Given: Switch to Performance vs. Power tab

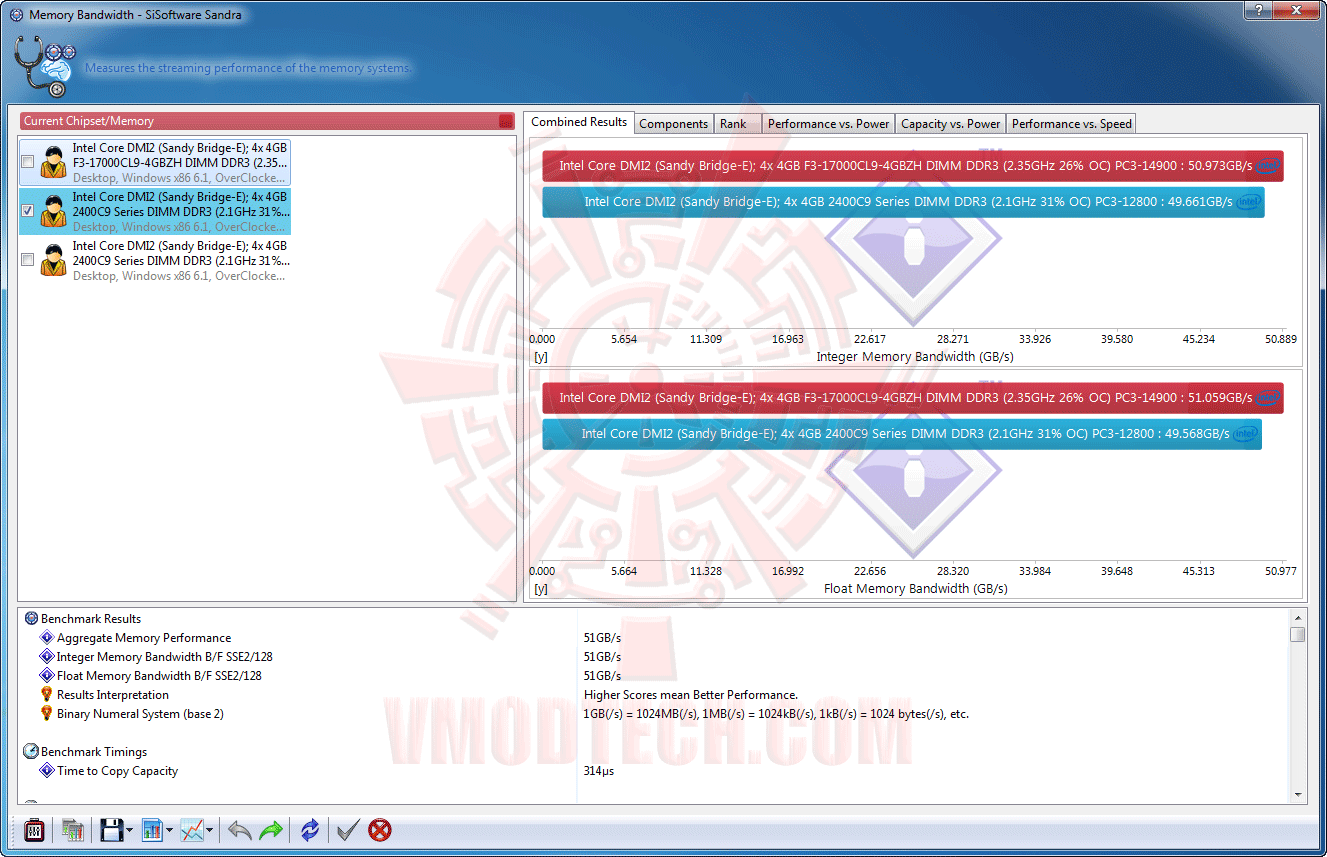Looking at the screenshot, I should (829, 124).
